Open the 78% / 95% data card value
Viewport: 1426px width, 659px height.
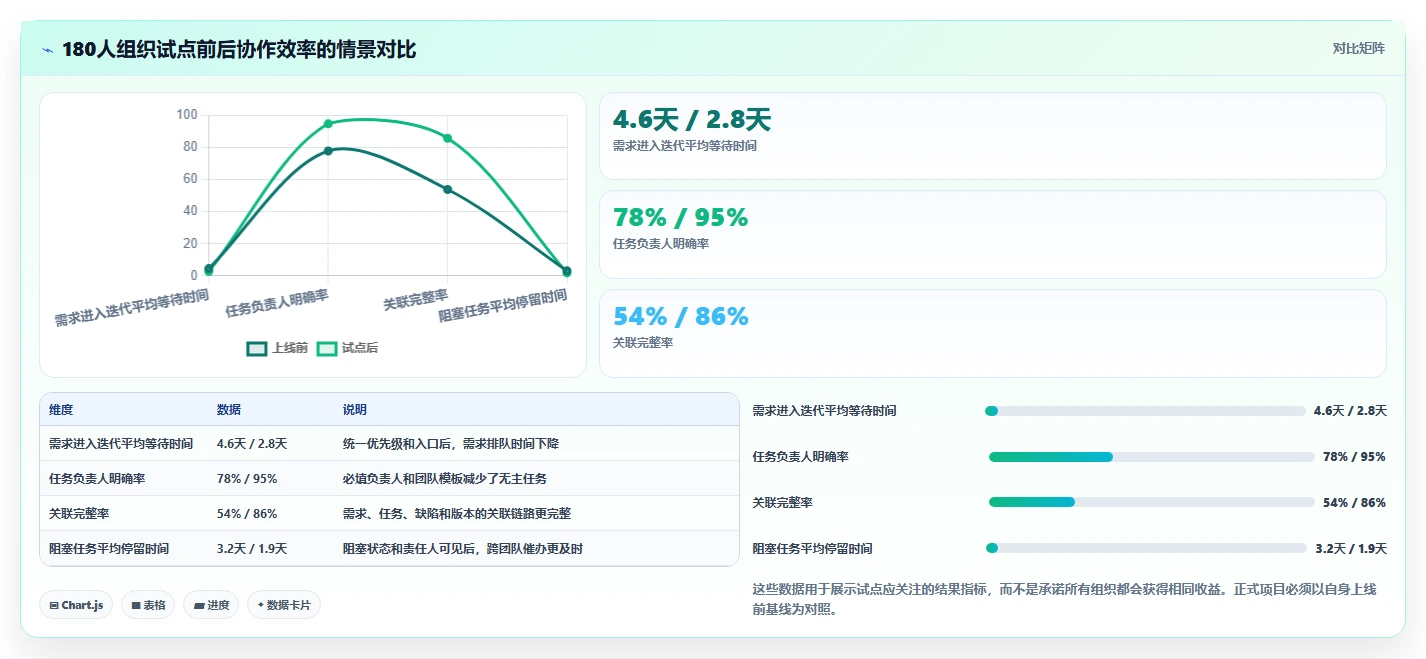pyautogui.click(x=680, y=218)
